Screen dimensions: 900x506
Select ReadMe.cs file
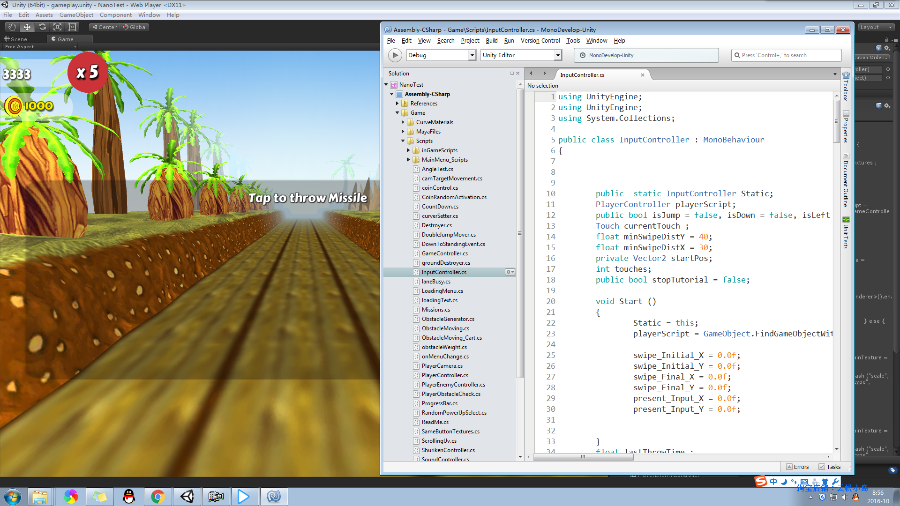[x=435, y=422]
